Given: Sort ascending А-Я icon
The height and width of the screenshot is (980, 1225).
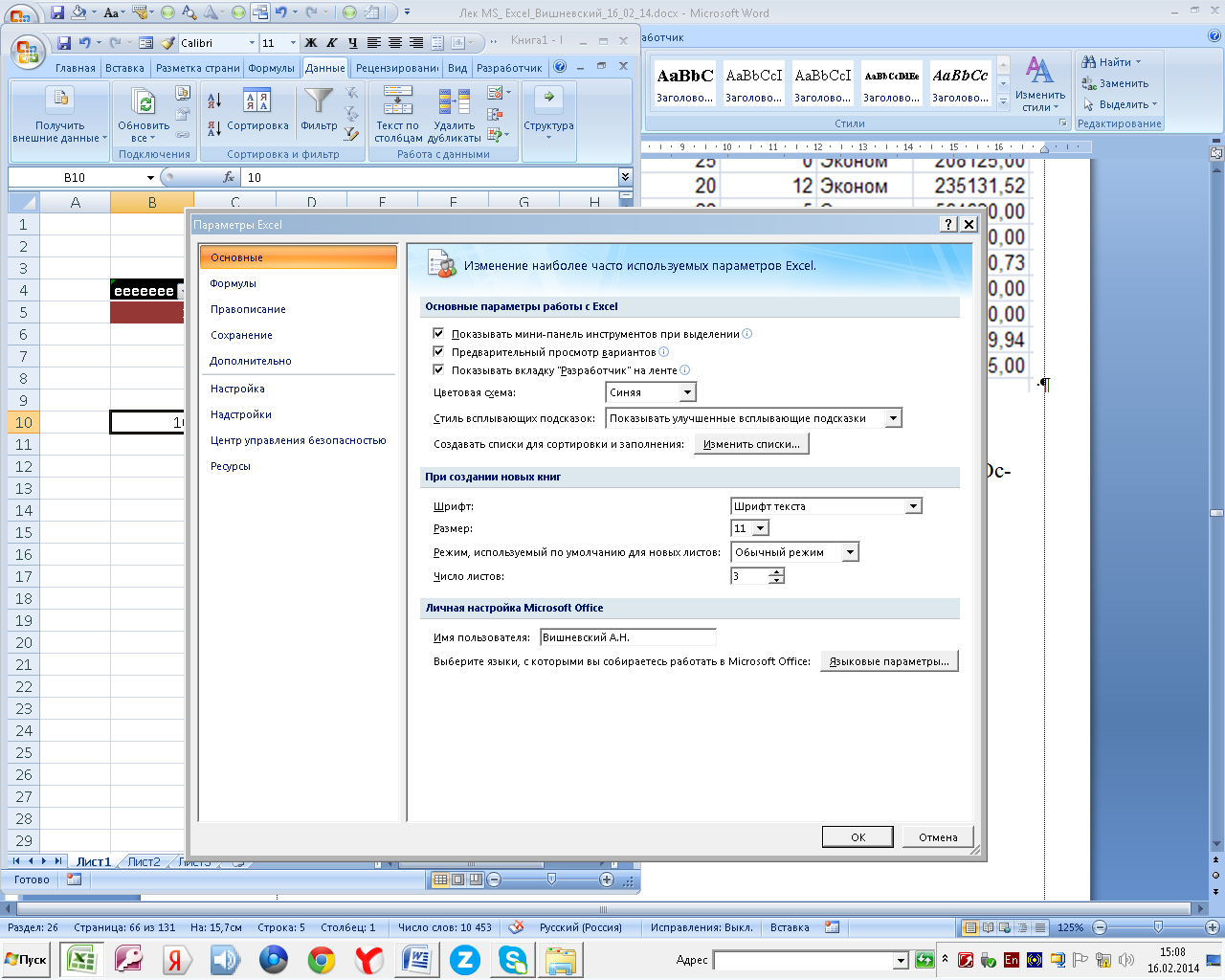Looking at the screenshot, I should pyautogui.click(x=214, y=100).
